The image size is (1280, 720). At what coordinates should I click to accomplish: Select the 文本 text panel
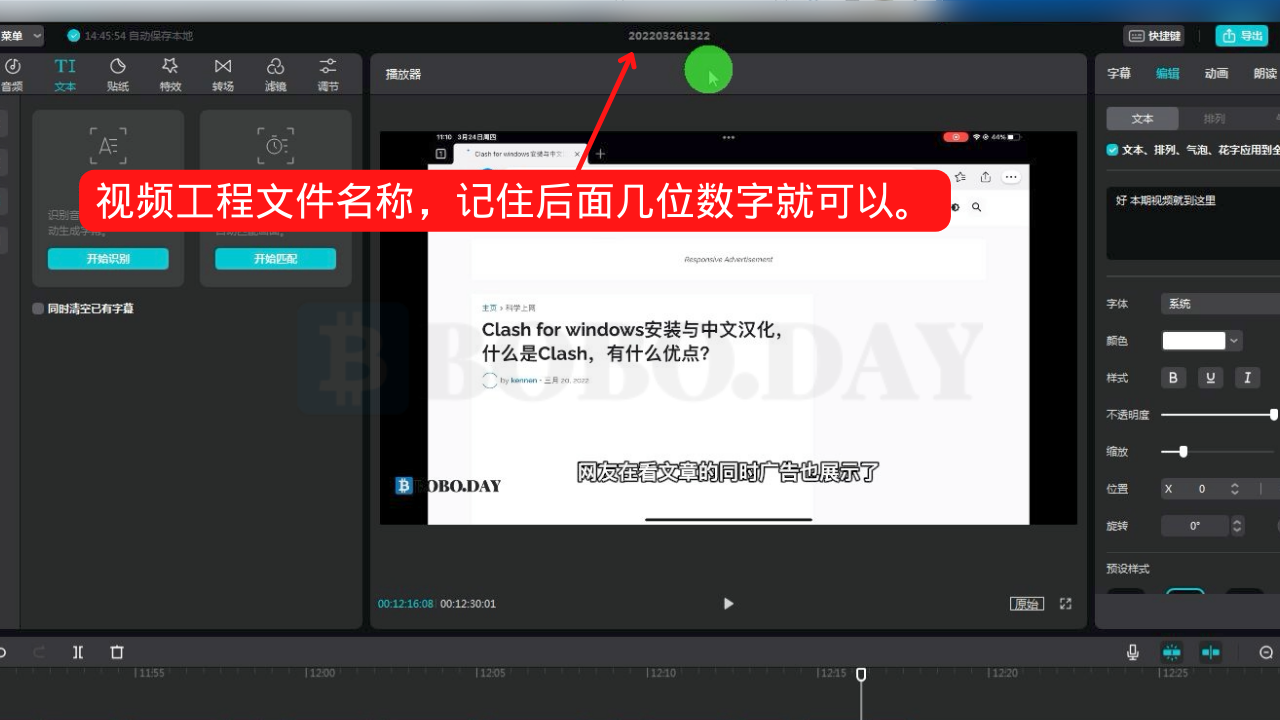(x=65, y=74)
